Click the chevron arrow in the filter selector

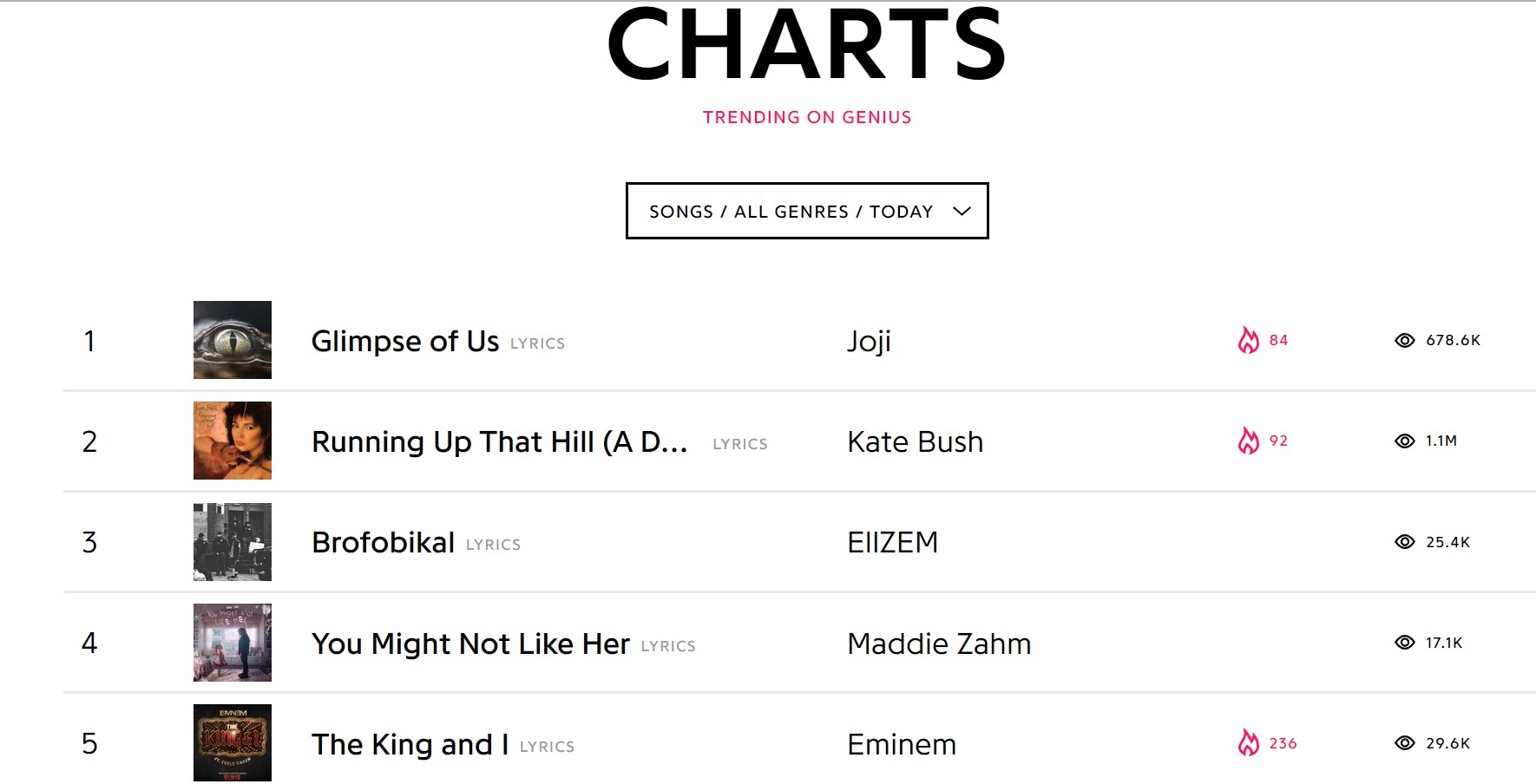[960, 211]
